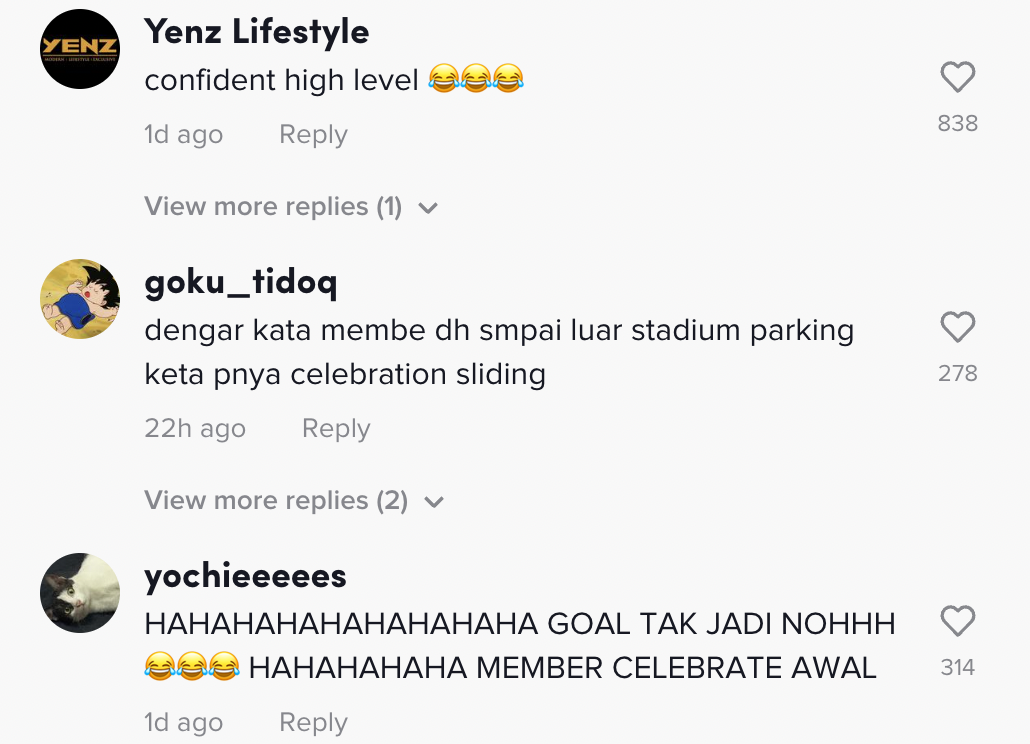Expand View more replies (1)
The image size is (1030, 744).
tap(273, 207)
